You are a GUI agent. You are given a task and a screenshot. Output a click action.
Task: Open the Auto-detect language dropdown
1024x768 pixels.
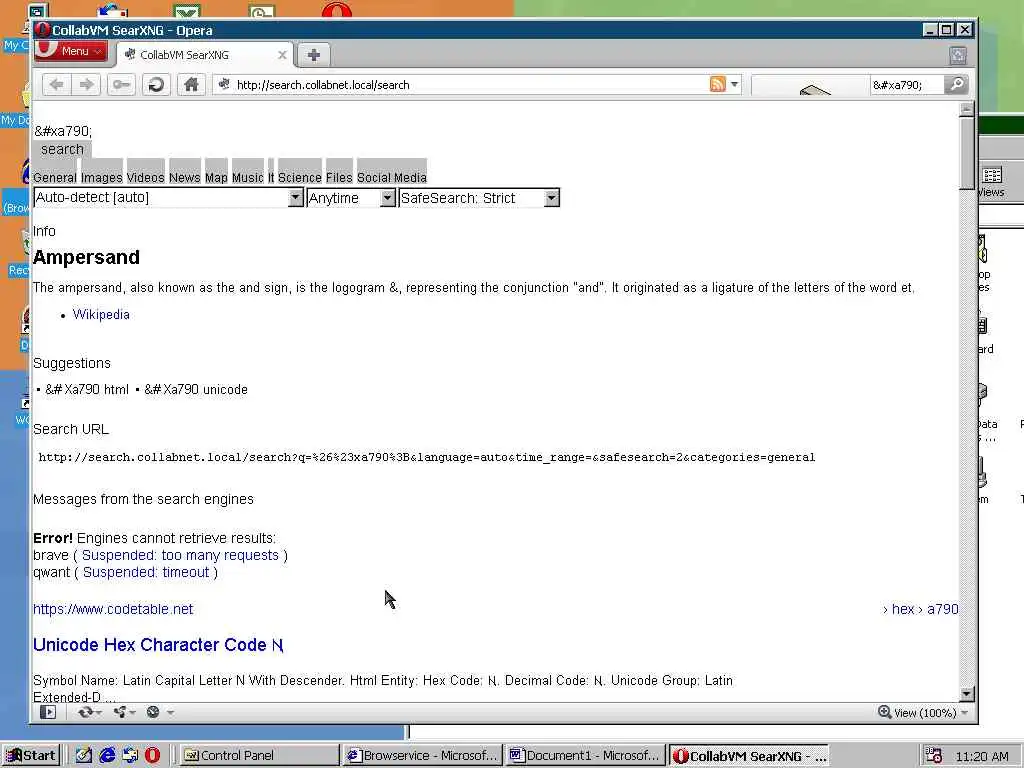point(168,198)
